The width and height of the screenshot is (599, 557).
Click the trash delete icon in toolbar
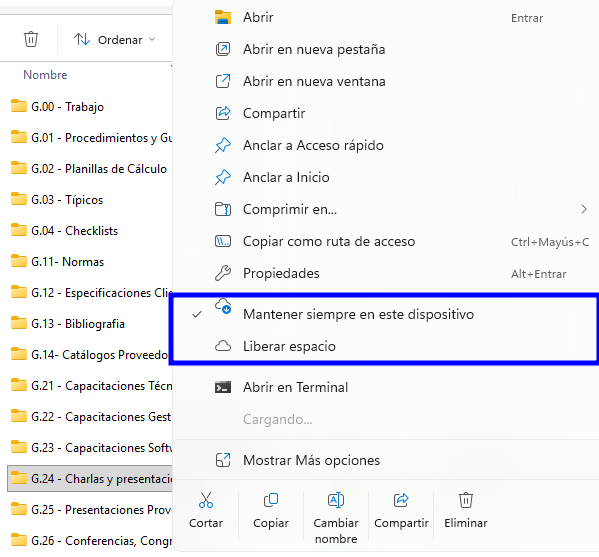[31, 39]
